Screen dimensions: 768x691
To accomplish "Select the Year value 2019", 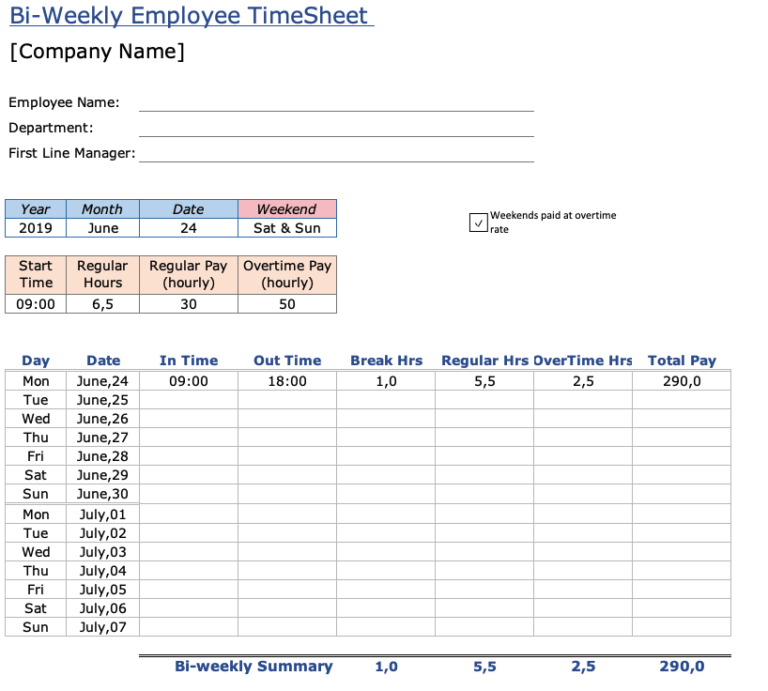I will (x=36, y=228).
